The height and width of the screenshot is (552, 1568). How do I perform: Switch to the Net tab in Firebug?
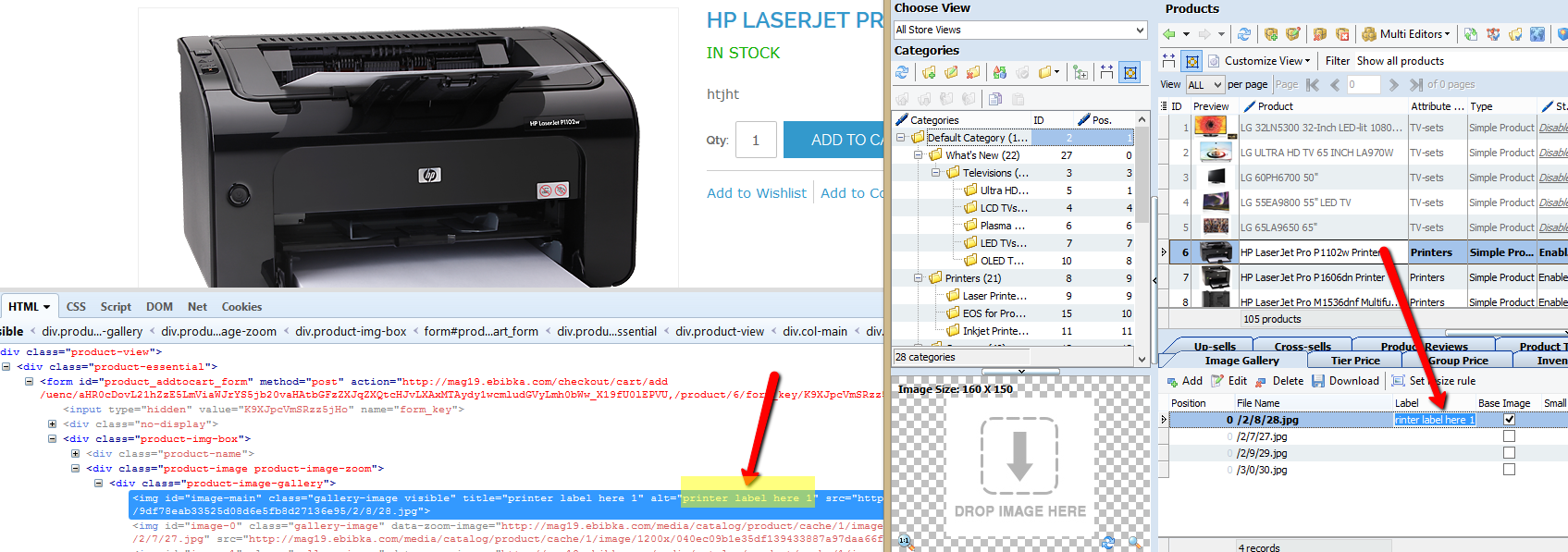197,307
